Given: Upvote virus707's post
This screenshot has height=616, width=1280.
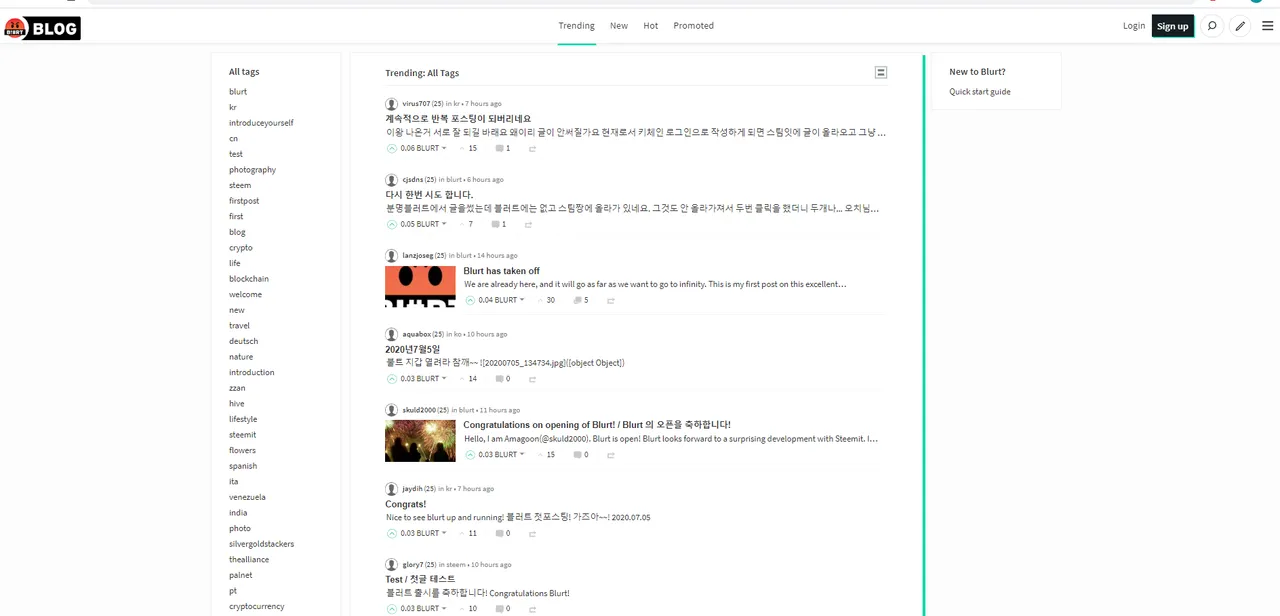Looking at the screenshot, I should point(392,148).
